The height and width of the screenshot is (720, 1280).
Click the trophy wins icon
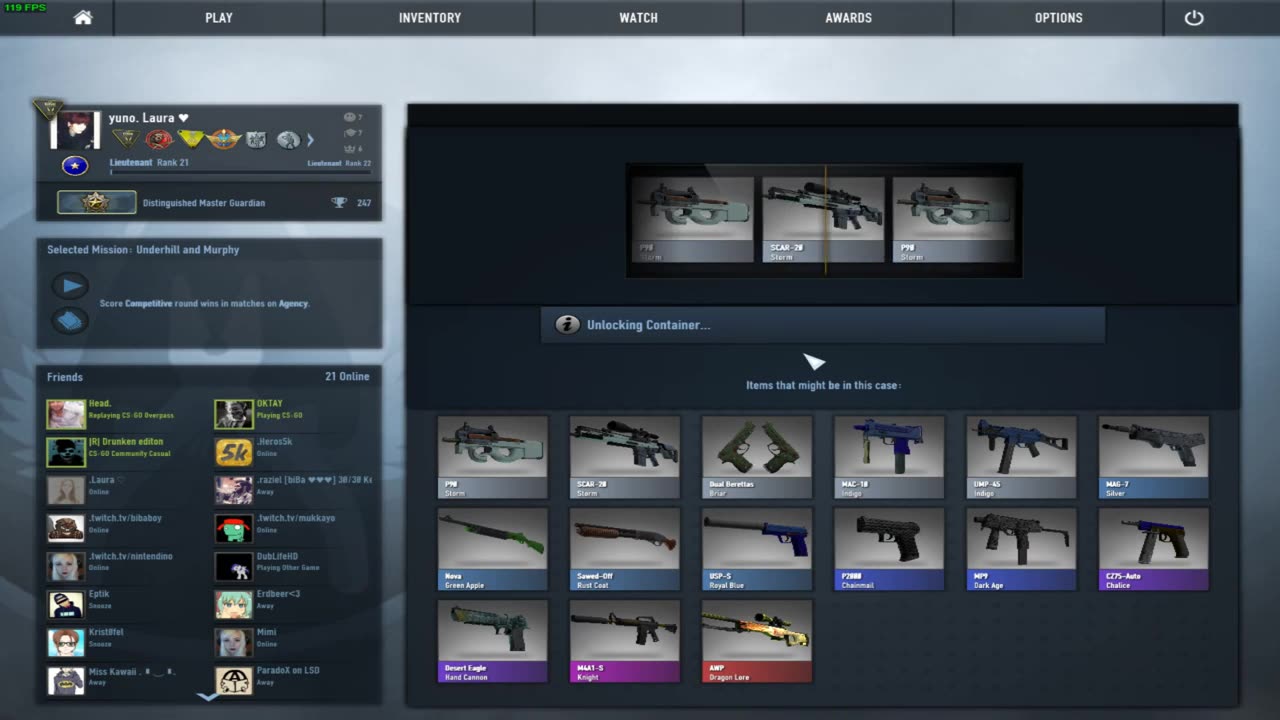point(339,203)
